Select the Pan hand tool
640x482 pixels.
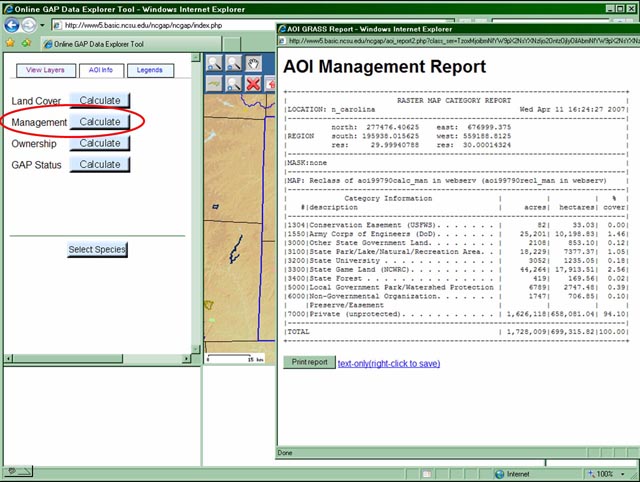[253, 63]
